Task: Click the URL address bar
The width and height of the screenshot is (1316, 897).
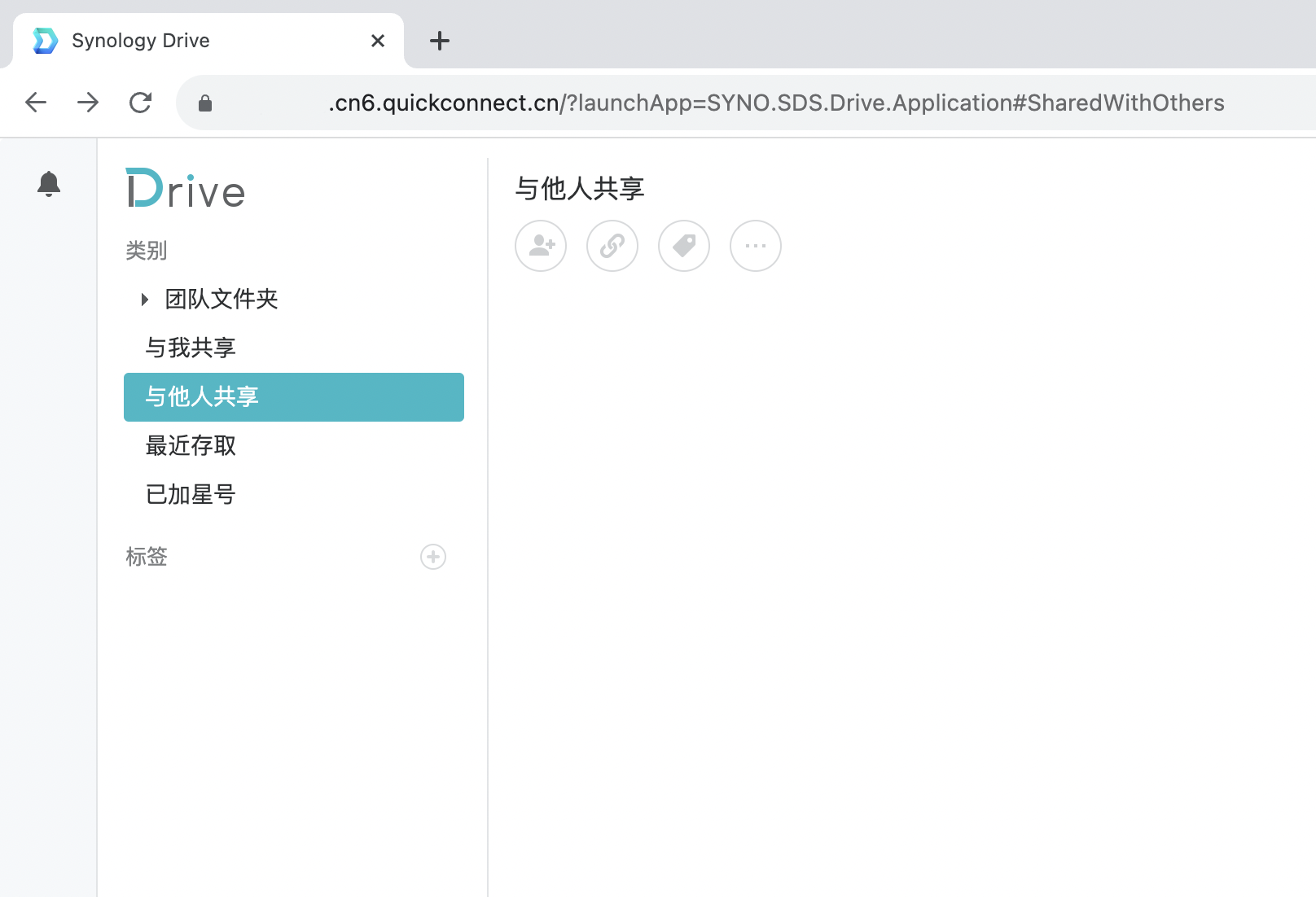Action: tap(774, 103)
